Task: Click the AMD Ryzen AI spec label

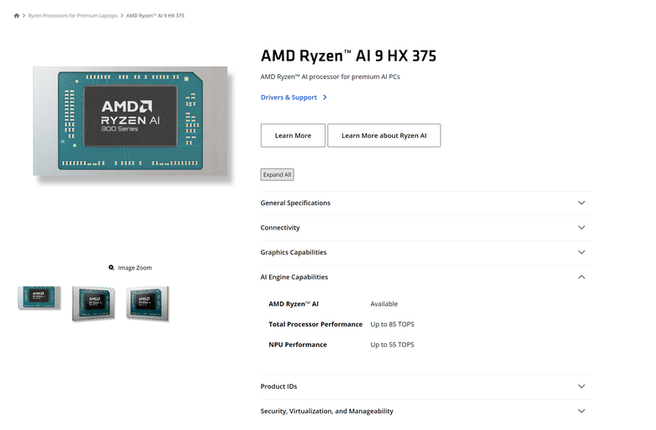Action: (293, 304)
